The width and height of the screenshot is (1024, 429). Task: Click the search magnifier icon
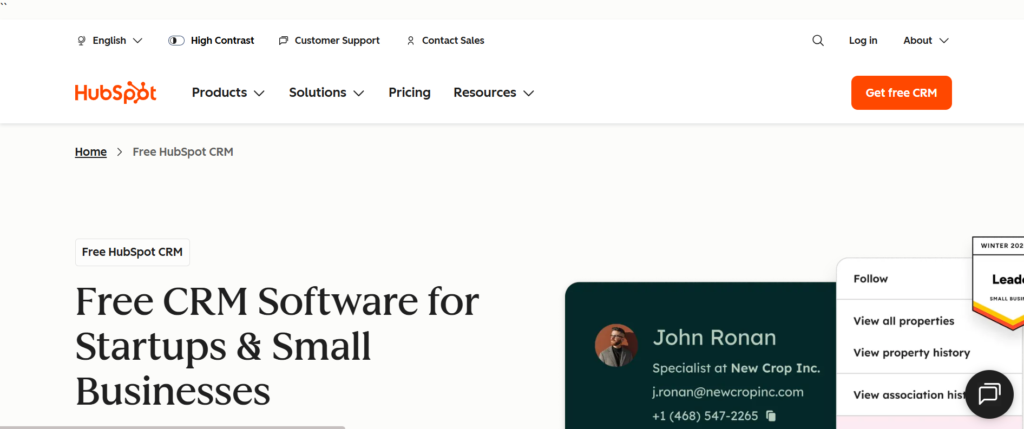pos(818,41)
